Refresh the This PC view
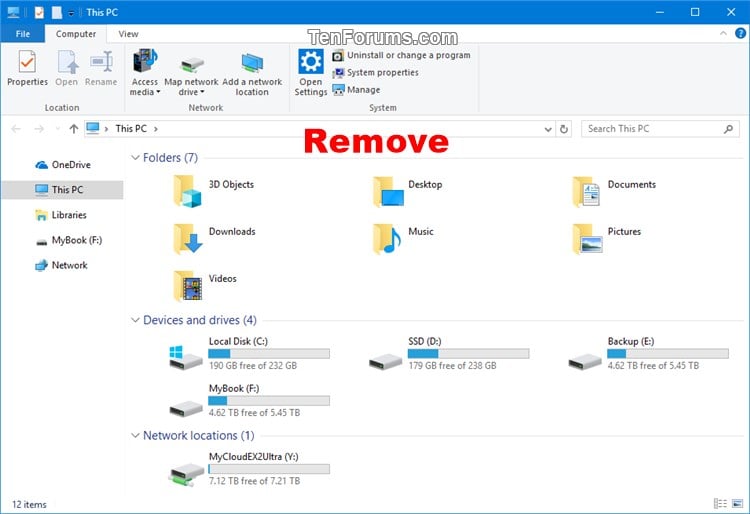 (x=564, y=129)
